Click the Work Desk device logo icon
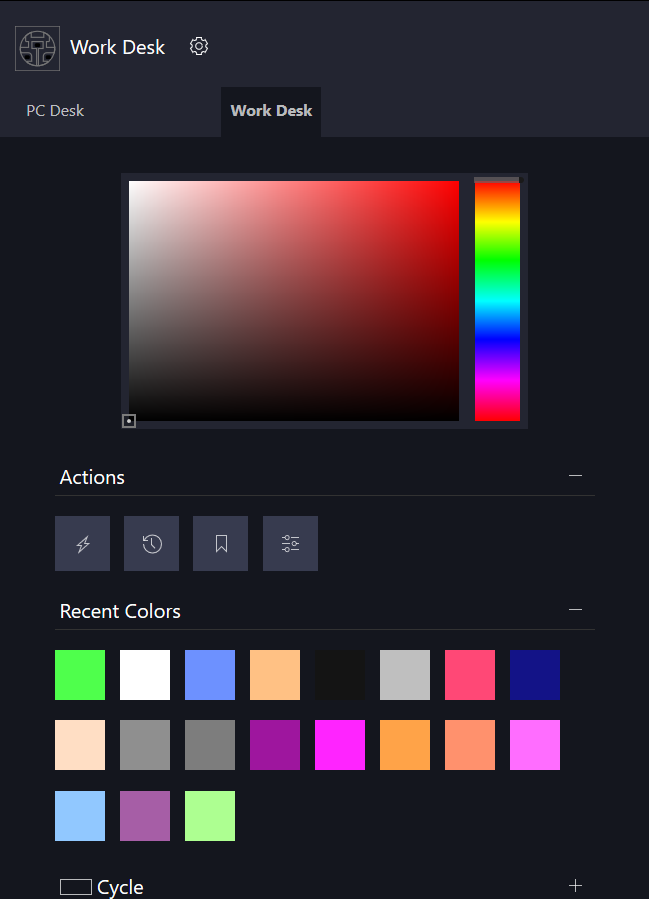Image resolution: width=649 pixels, height=899 pixels. tap(37, 49)
